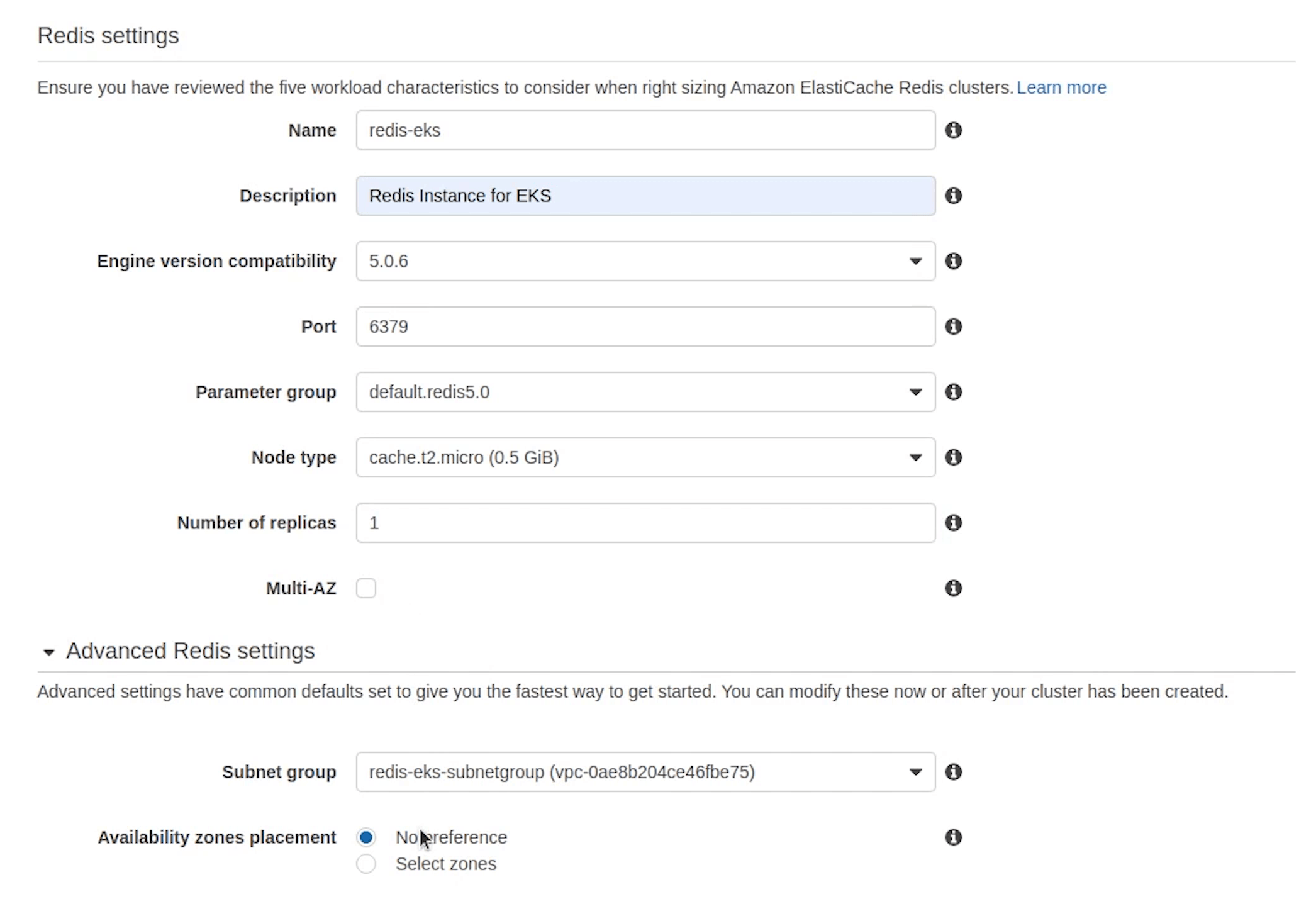Image resolution: width=1316 pixels, height=921 pixels.
Task: Open the Parameter group dropdown
Action: point(645,392)
